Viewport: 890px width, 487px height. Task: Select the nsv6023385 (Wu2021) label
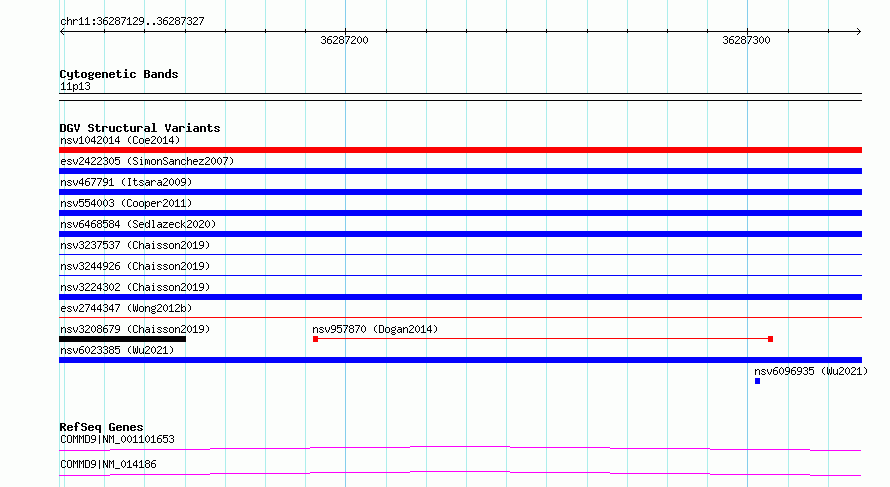[x=117, y=350]
